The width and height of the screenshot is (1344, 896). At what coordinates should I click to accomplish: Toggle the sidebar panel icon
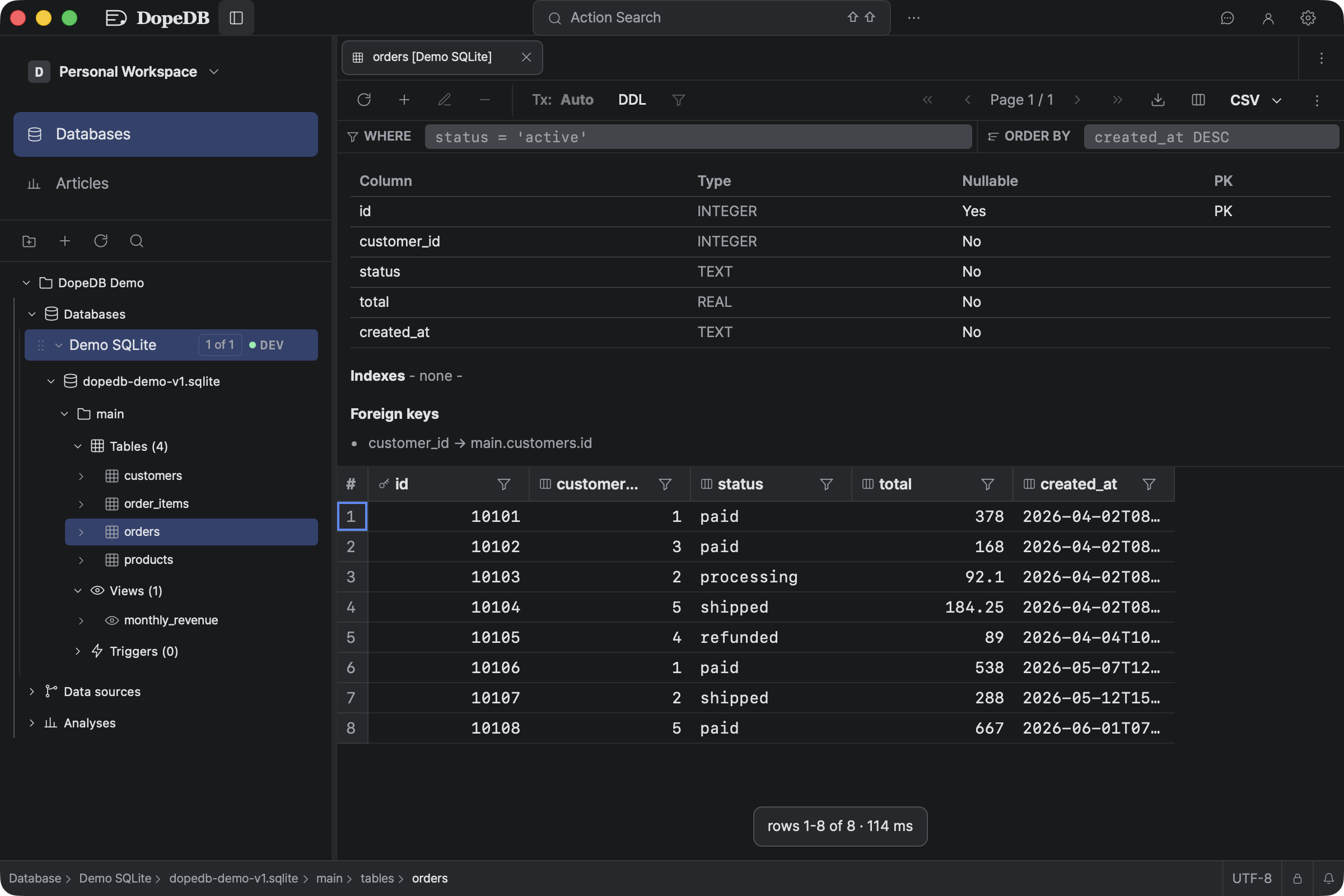click(x=236, y=18)
